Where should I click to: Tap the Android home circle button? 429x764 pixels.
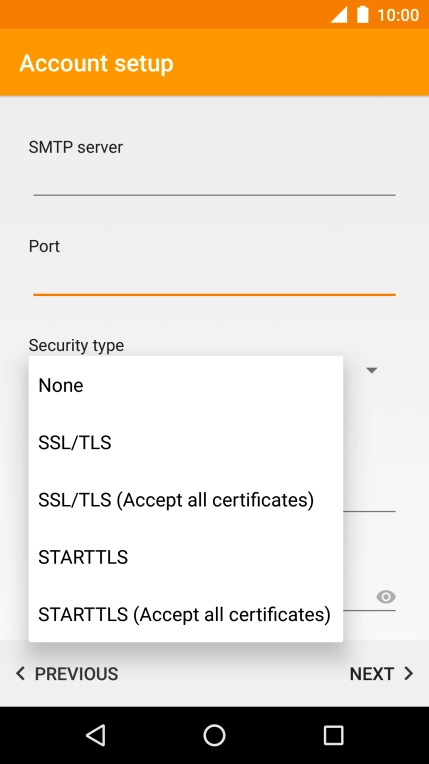click(x=214, y=735)
